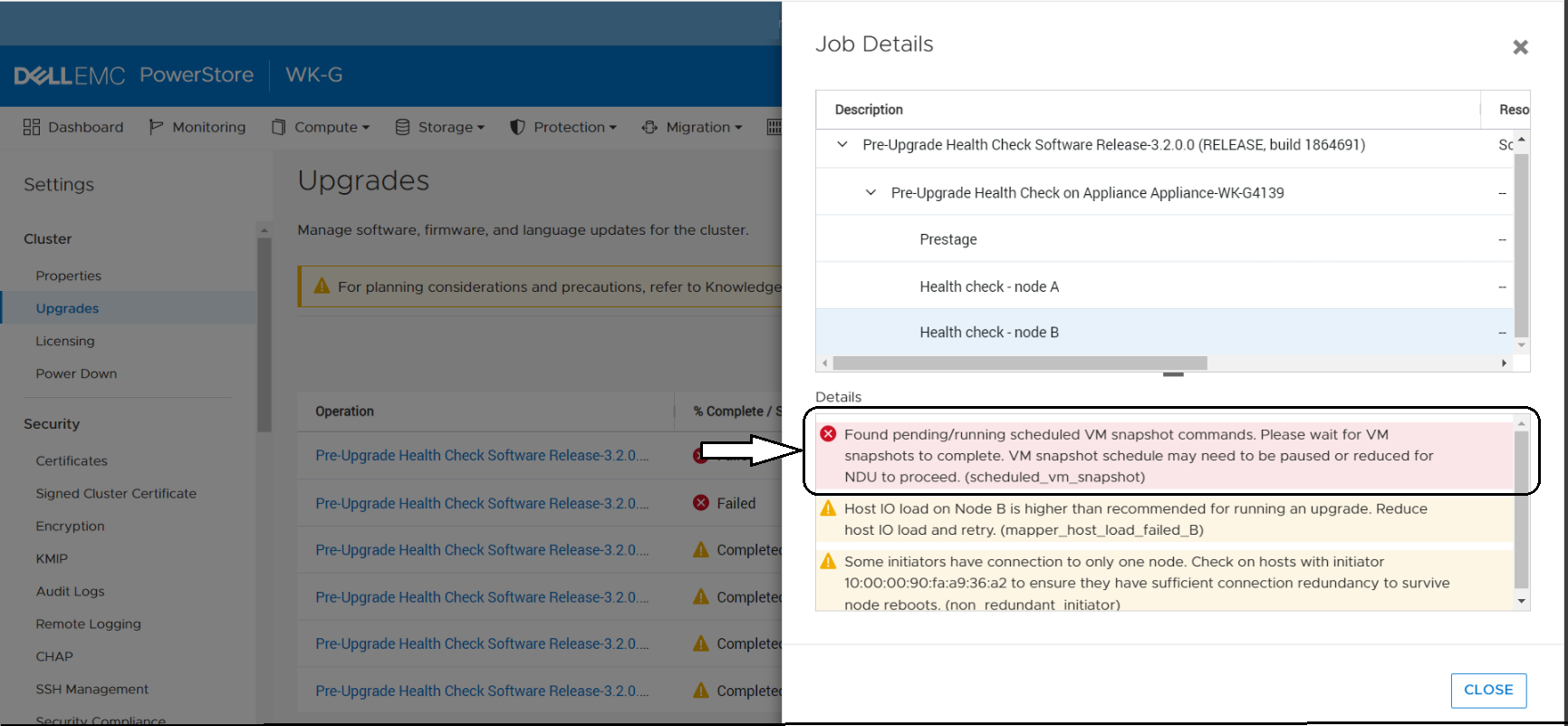Viewport: 1568px width, 726px height.
Task: Open SSH Management settings
Action: (91, 689)
